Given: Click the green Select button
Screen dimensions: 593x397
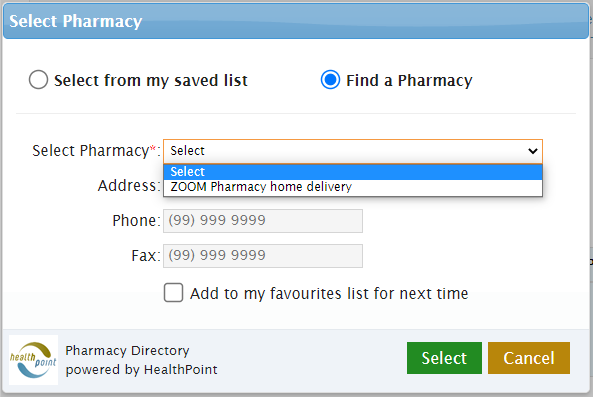Looking at the screenshot, I should tap(444, 358).
